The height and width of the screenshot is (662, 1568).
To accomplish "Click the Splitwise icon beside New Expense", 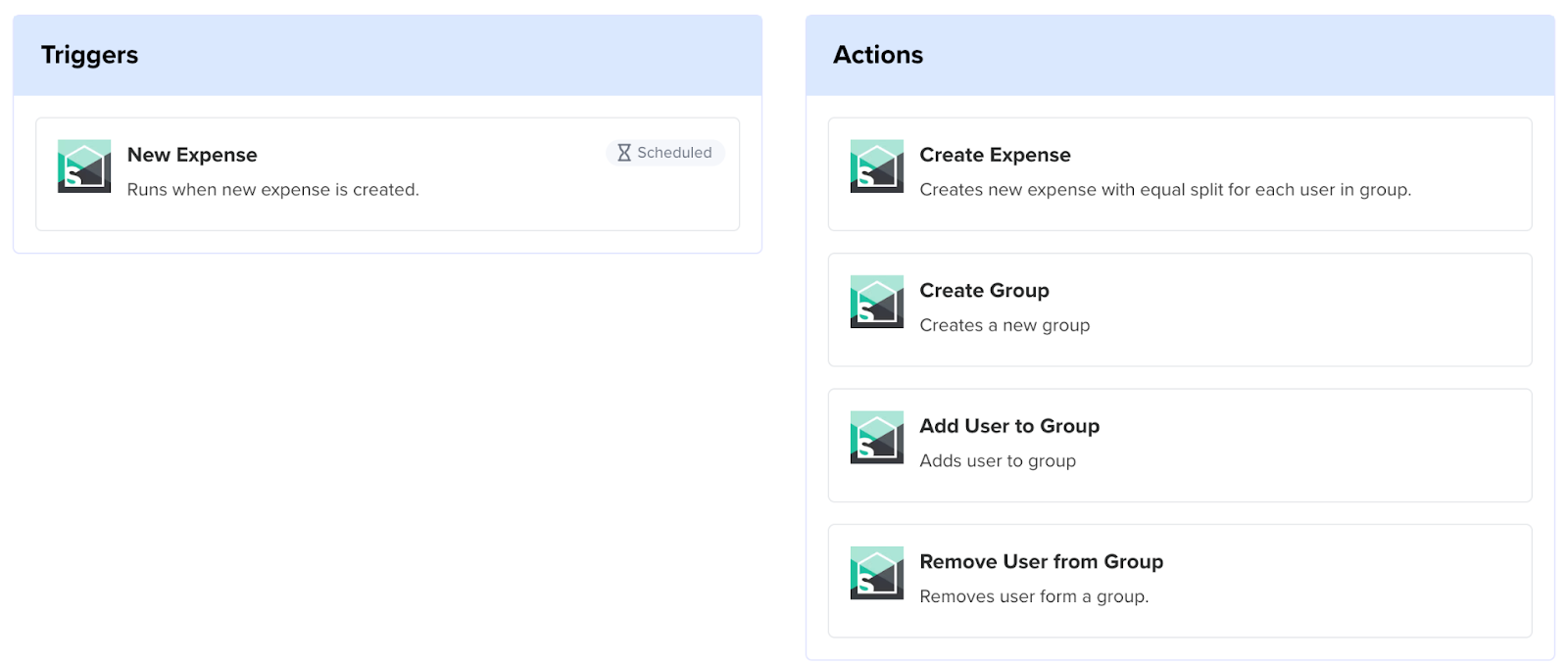I will point(84,166).
